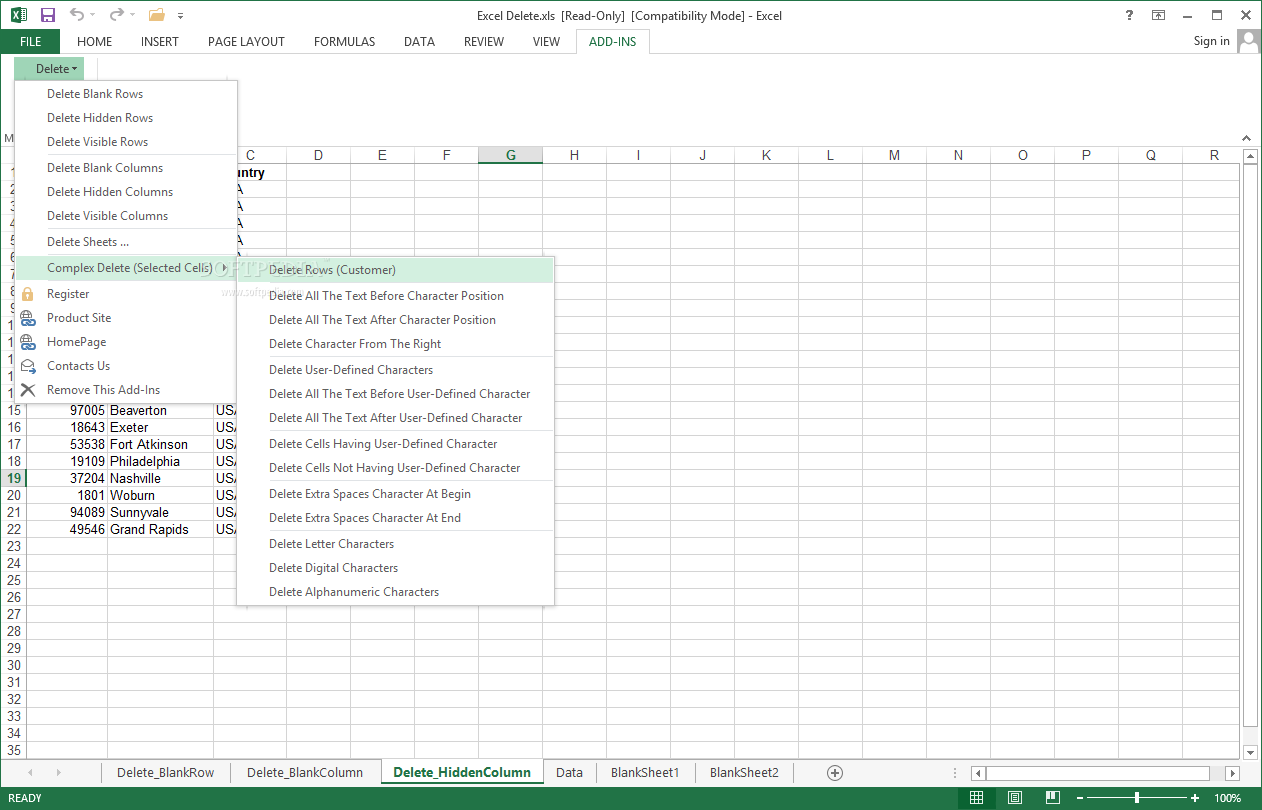Image resolution: width=1262 pixels, height=810 pixels.
Task: Switch to the REVIEW ribbon tab
Action: 484,41
